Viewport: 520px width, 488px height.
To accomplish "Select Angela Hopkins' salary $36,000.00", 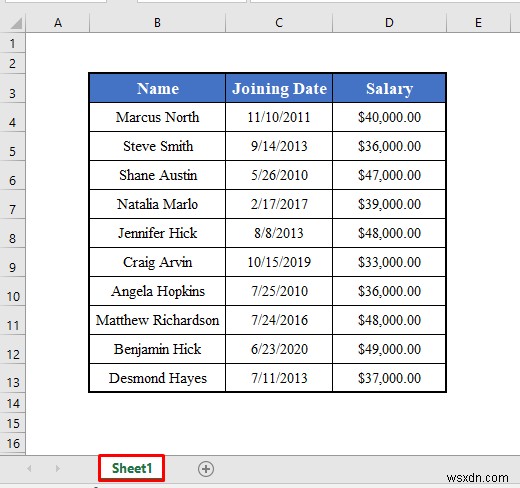I will click(x=389, y=291).
